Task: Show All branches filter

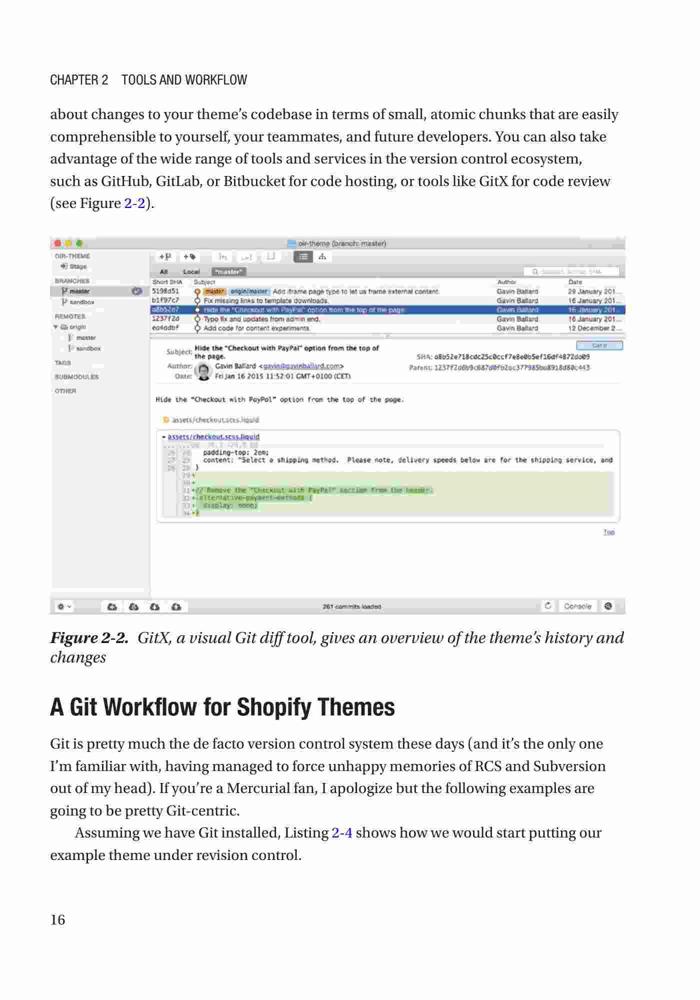Action: [x=164, y=272]
